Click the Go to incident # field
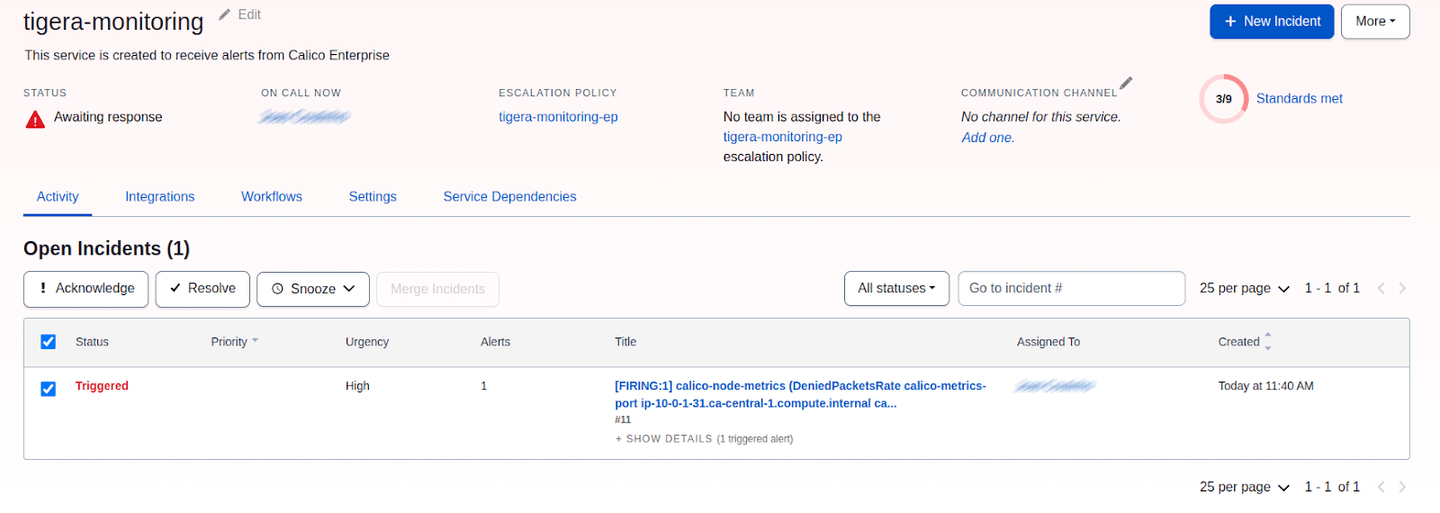The image size is (1440, 513). 1071,288
